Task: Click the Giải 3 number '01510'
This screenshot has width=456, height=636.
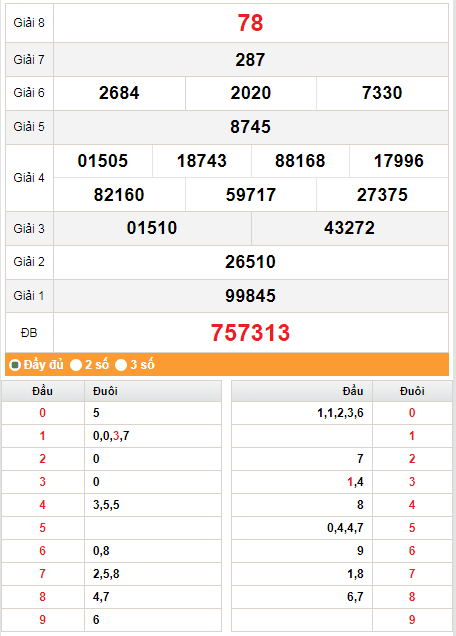Action: (x=152, y=228)
